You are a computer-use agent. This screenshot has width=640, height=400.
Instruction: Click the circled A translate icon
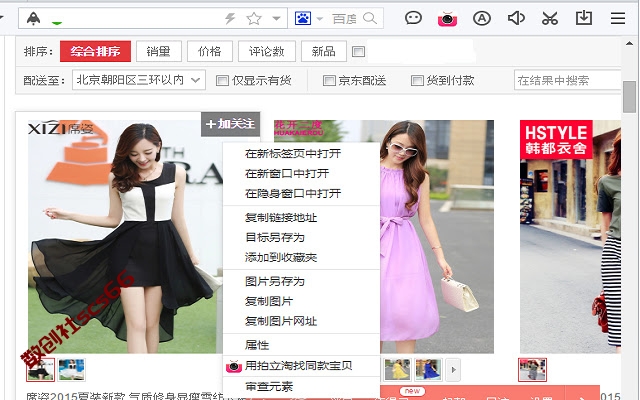click(x=482, y=18)
